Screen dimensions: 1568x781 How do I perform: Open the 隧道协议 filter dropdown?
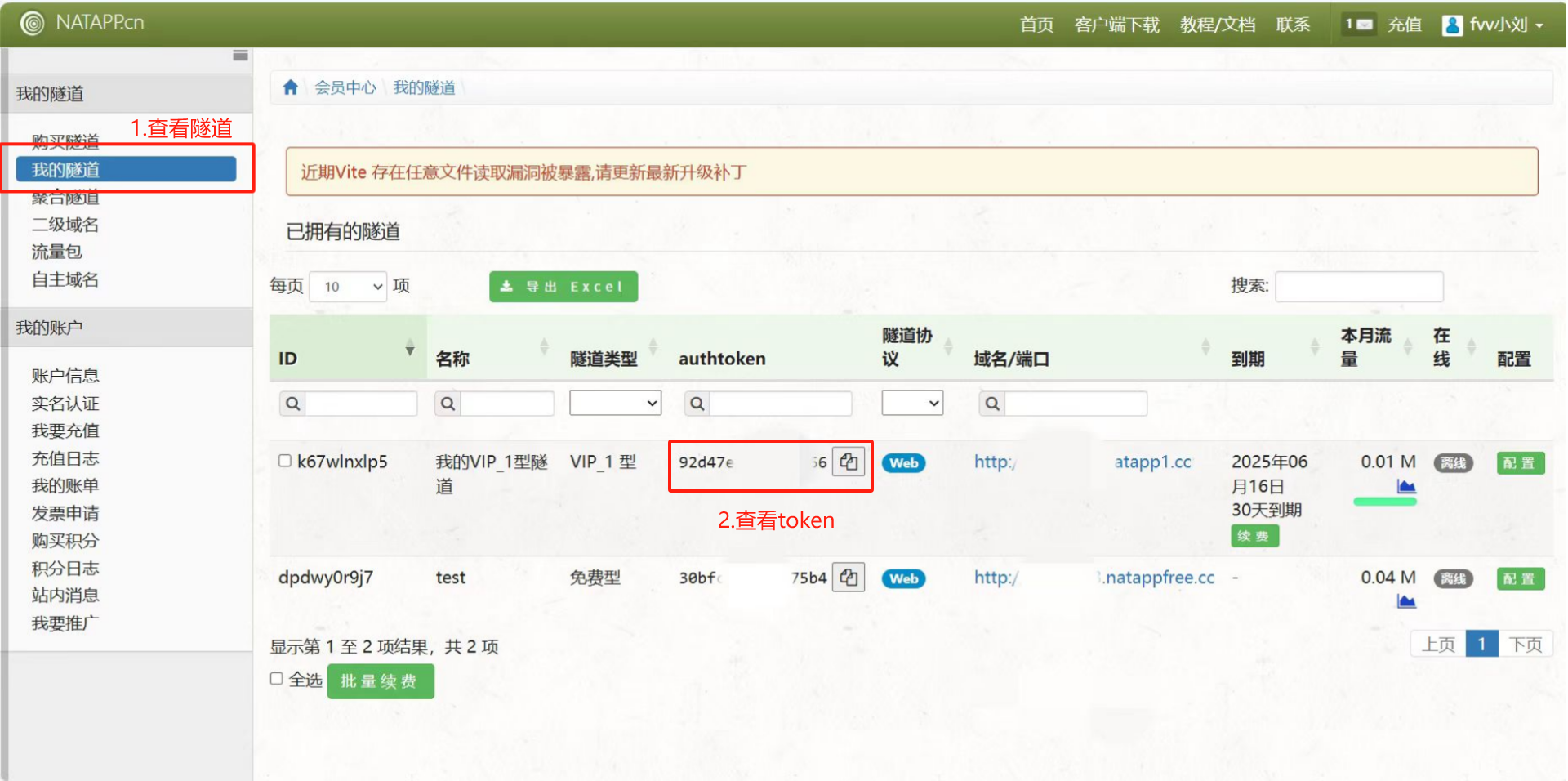[913, 403]
